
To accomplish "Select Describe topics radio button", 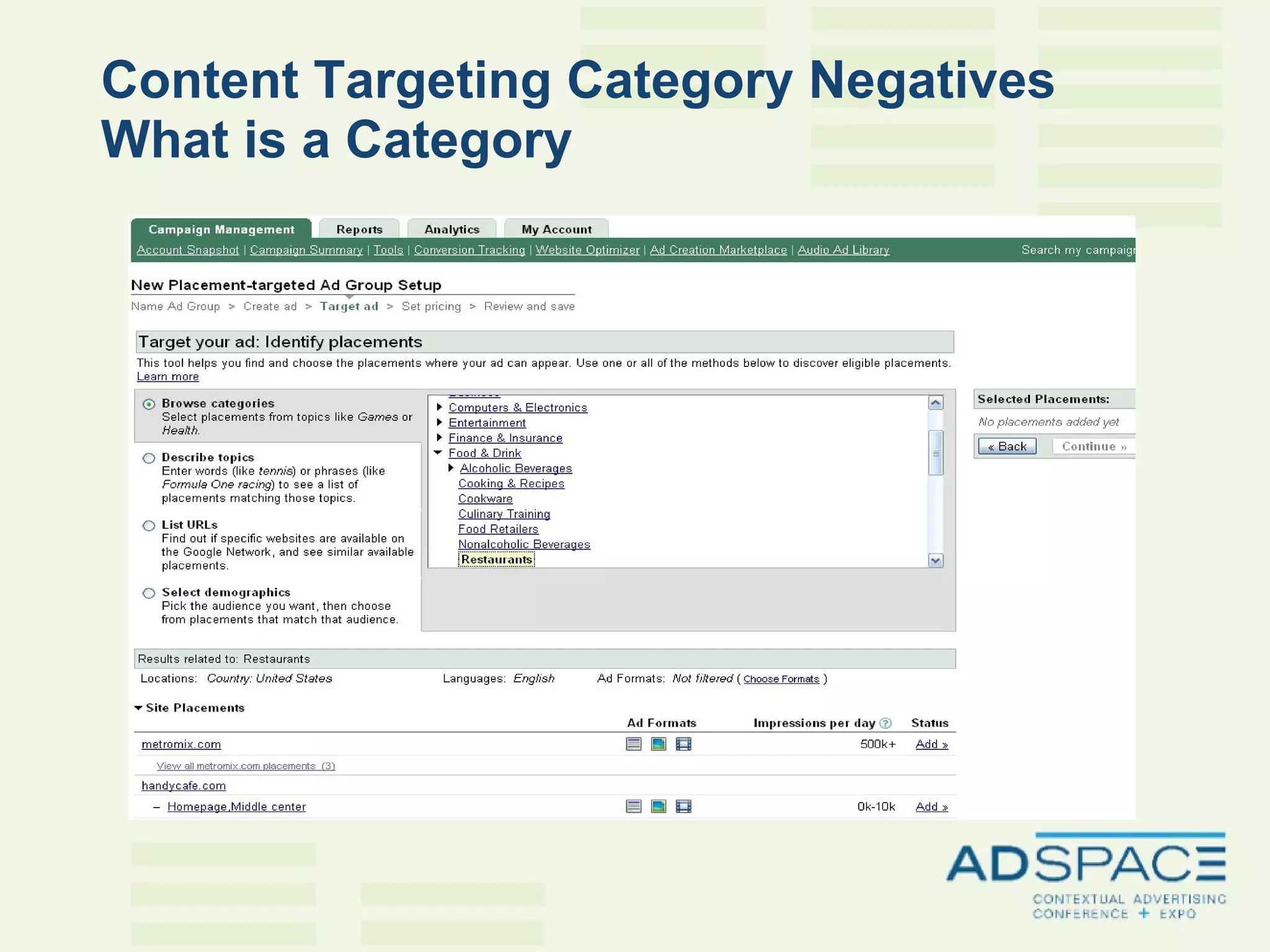I will [149, 459].
